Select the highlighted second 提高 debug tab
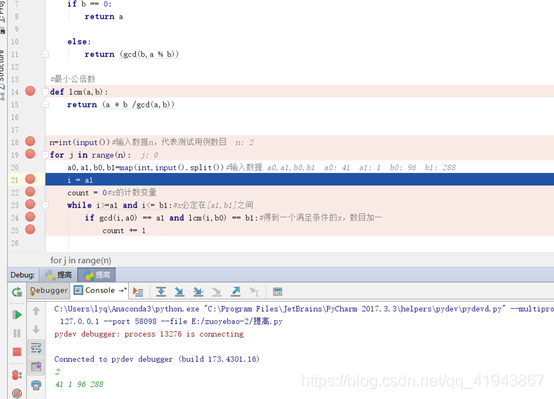Screen dimensions: 554x399 [x=96, y=275]
